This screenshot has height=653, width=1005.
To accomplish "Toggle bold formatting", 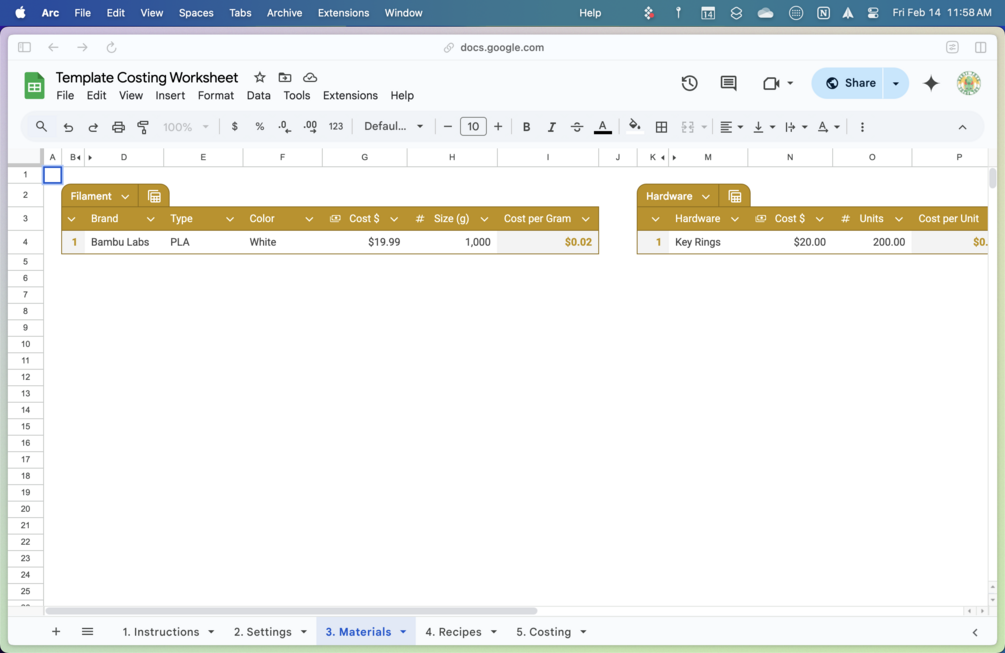I will pos(526,127).
